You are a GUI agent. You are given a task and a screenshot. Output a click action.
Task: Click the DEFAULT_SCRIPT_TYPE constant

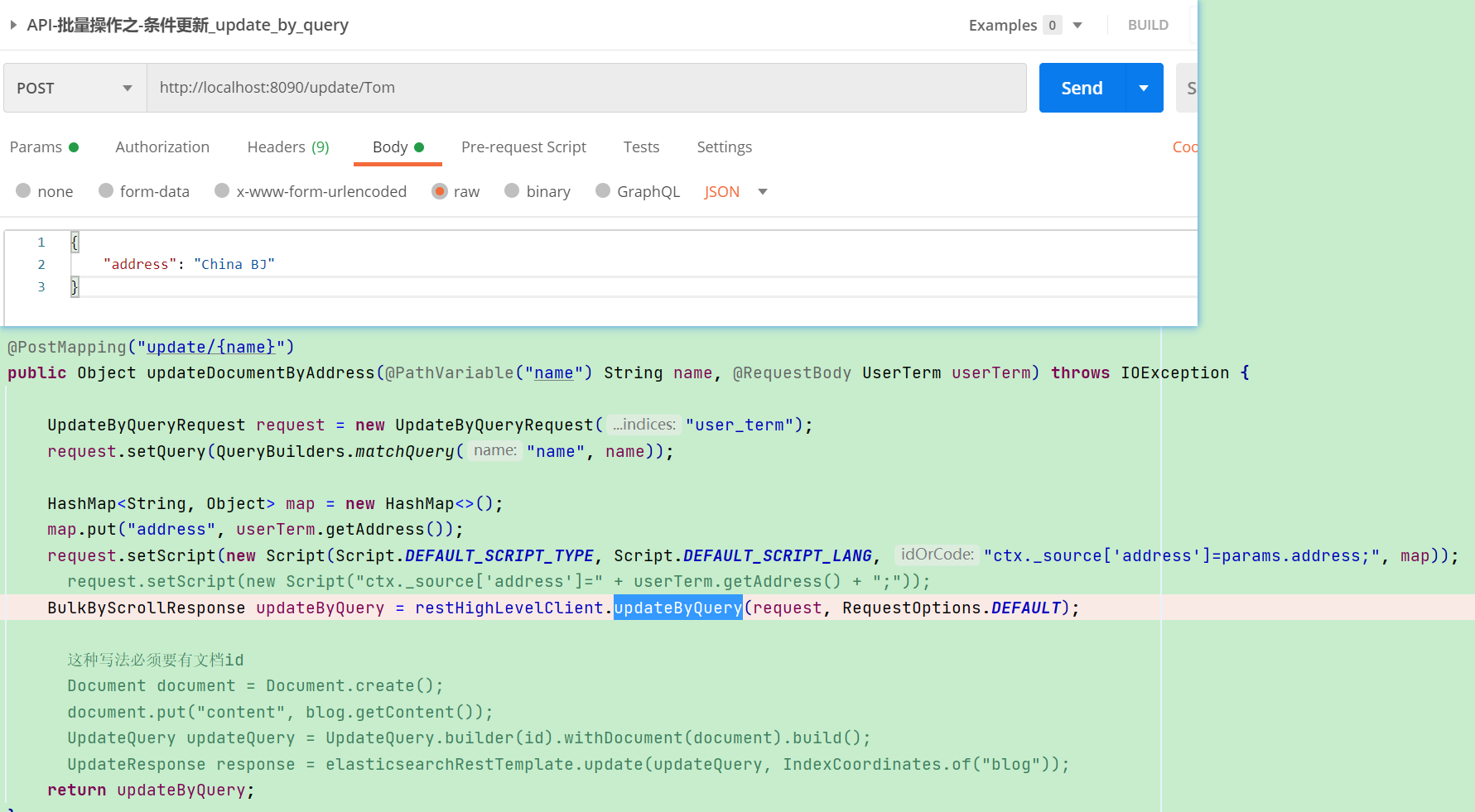click(499, 555)
